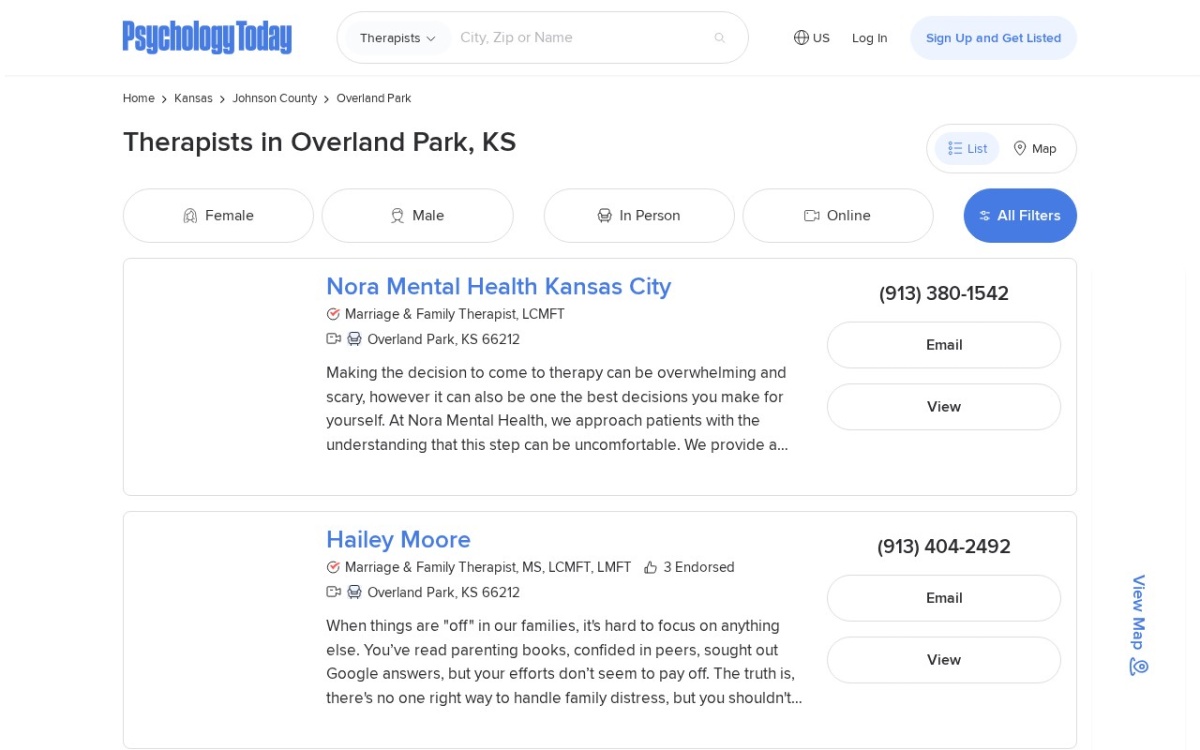Image resolution: width=1200 pixels, height=750 pixels.
Task: Click the thumbs-up icon next to 3 Endorsed
Action: point(650,567)
